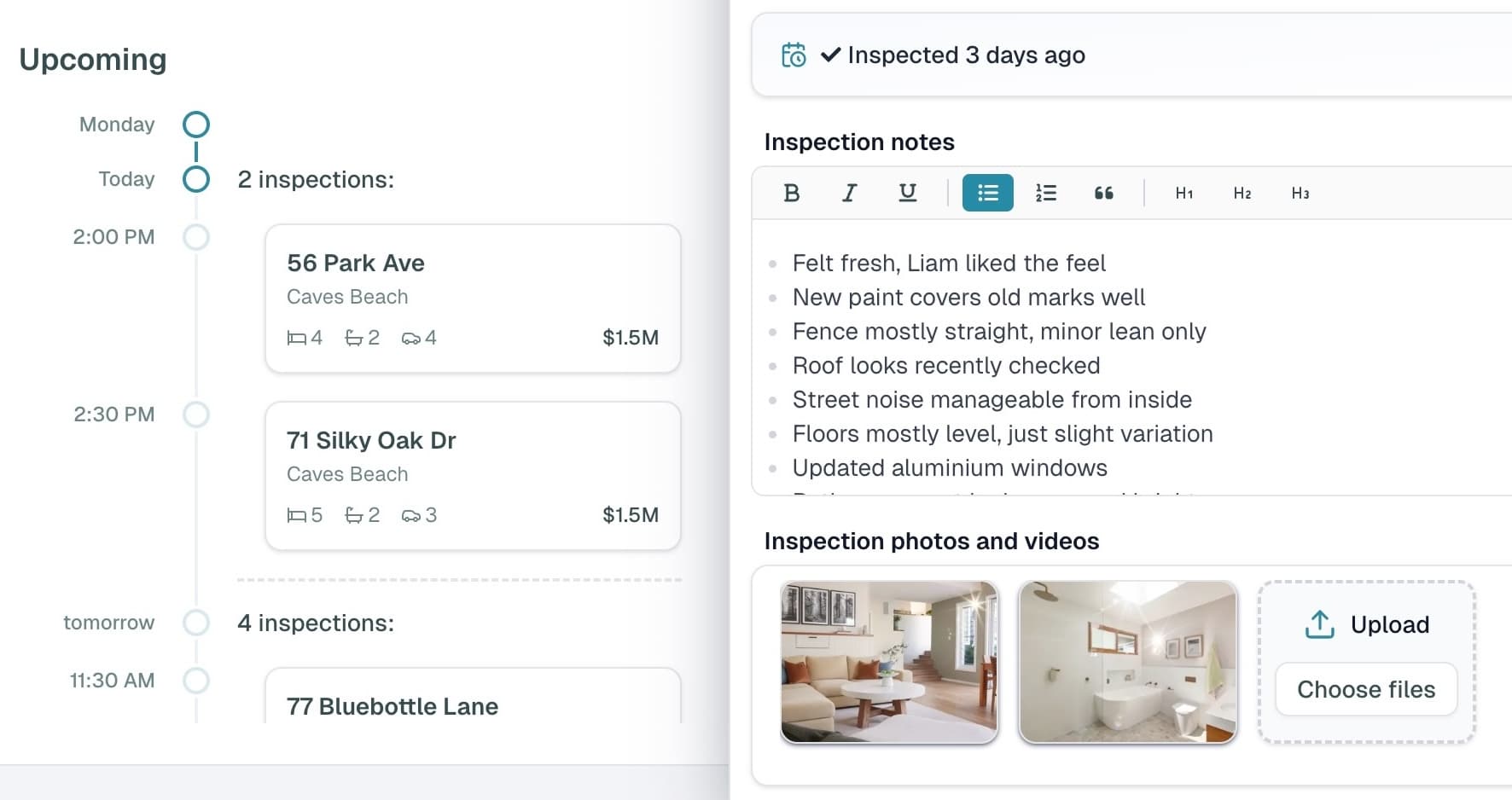Apply Heading 1 style

coord(1184,193)
